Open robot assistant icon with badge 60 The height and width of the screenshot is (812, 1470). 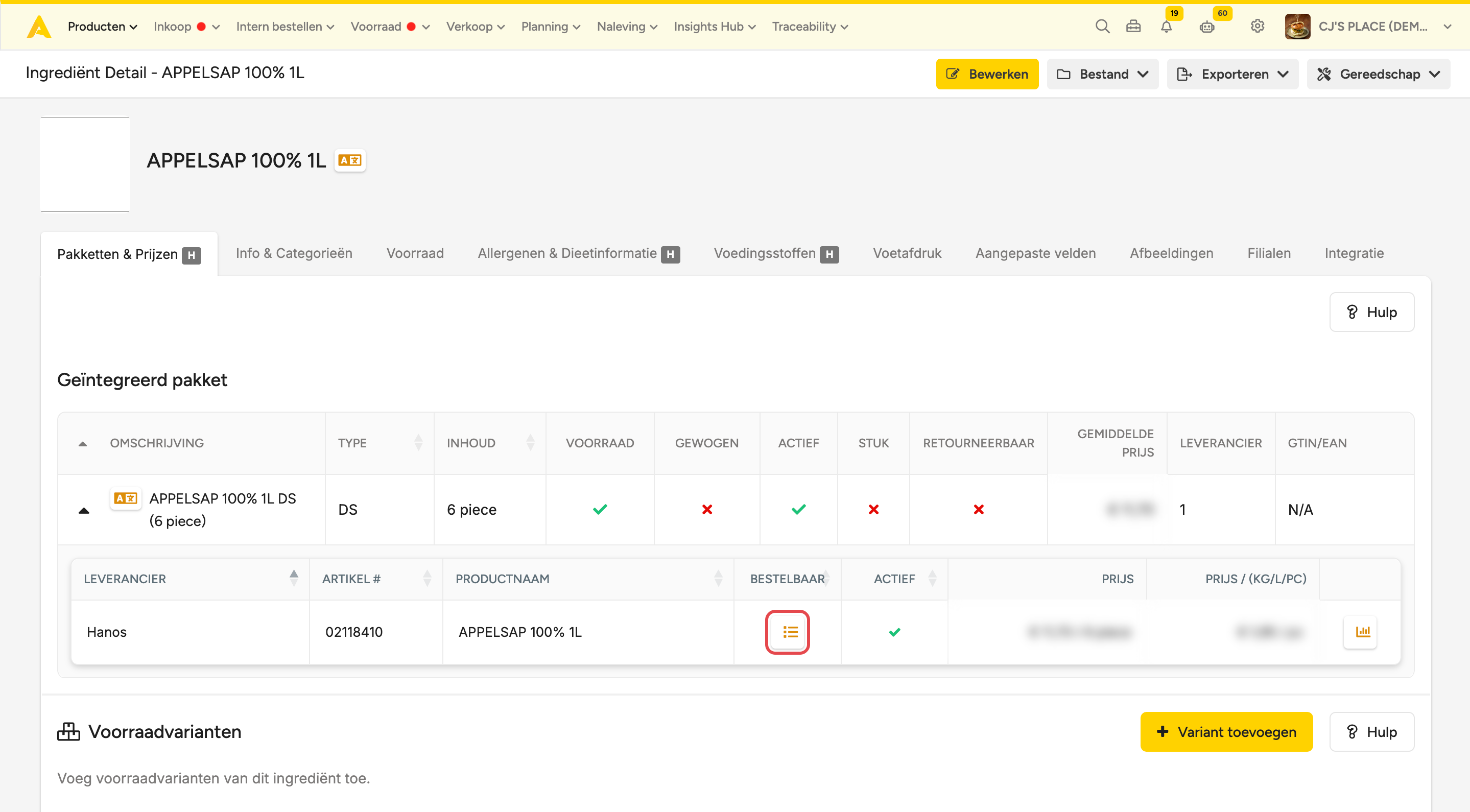[1207, 27]
